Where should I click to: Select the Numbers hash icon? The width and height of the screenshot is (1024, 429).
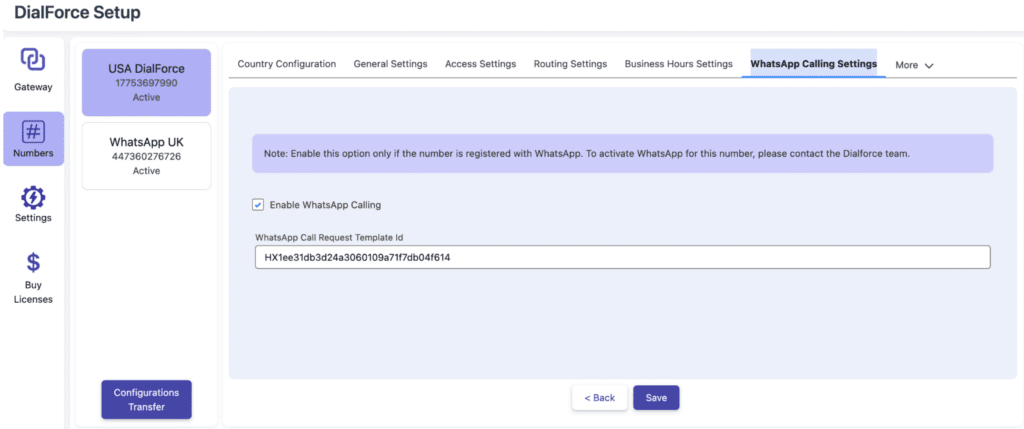point(33,132)
